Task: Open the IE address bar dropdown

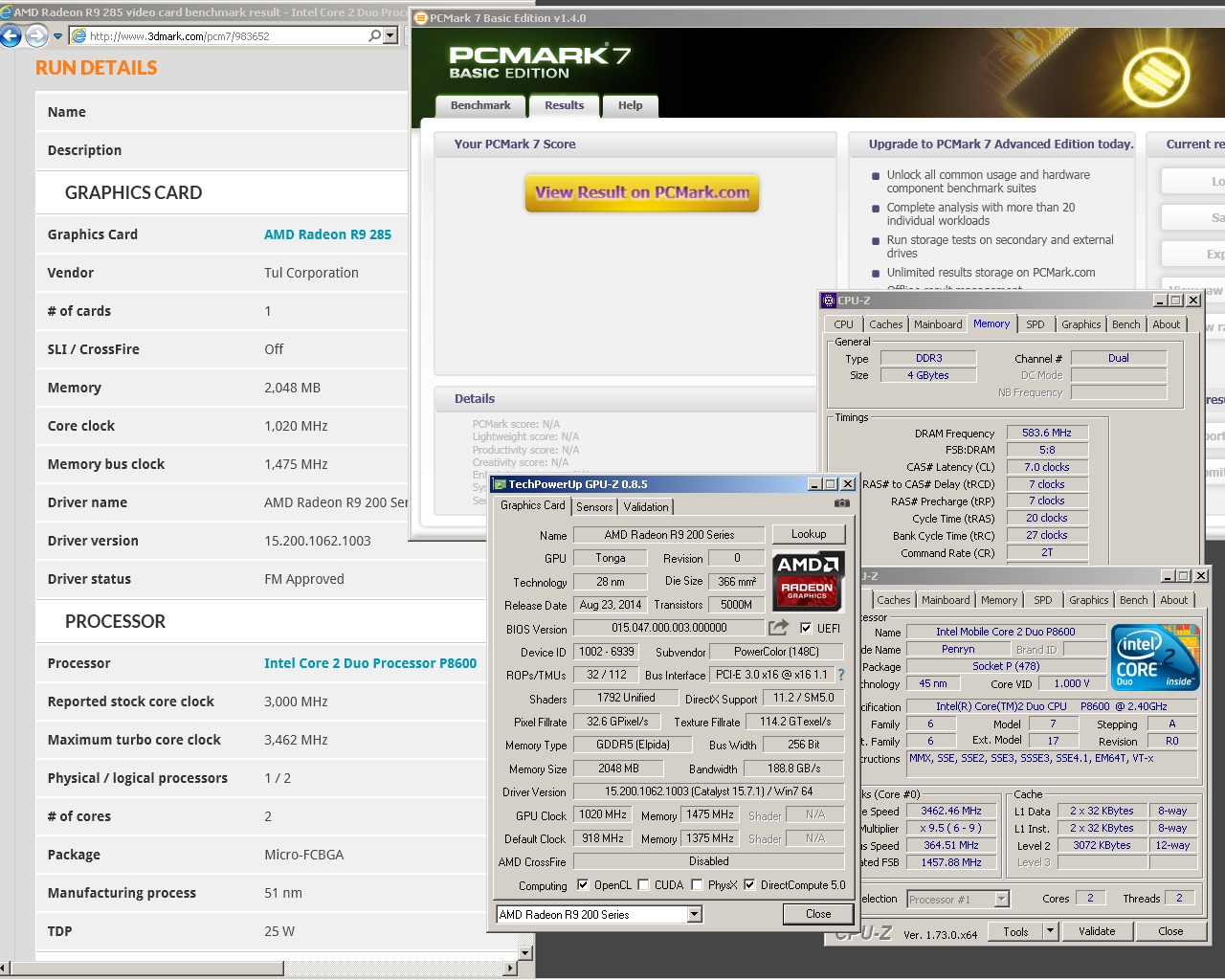Action: (x=390, y=35)
